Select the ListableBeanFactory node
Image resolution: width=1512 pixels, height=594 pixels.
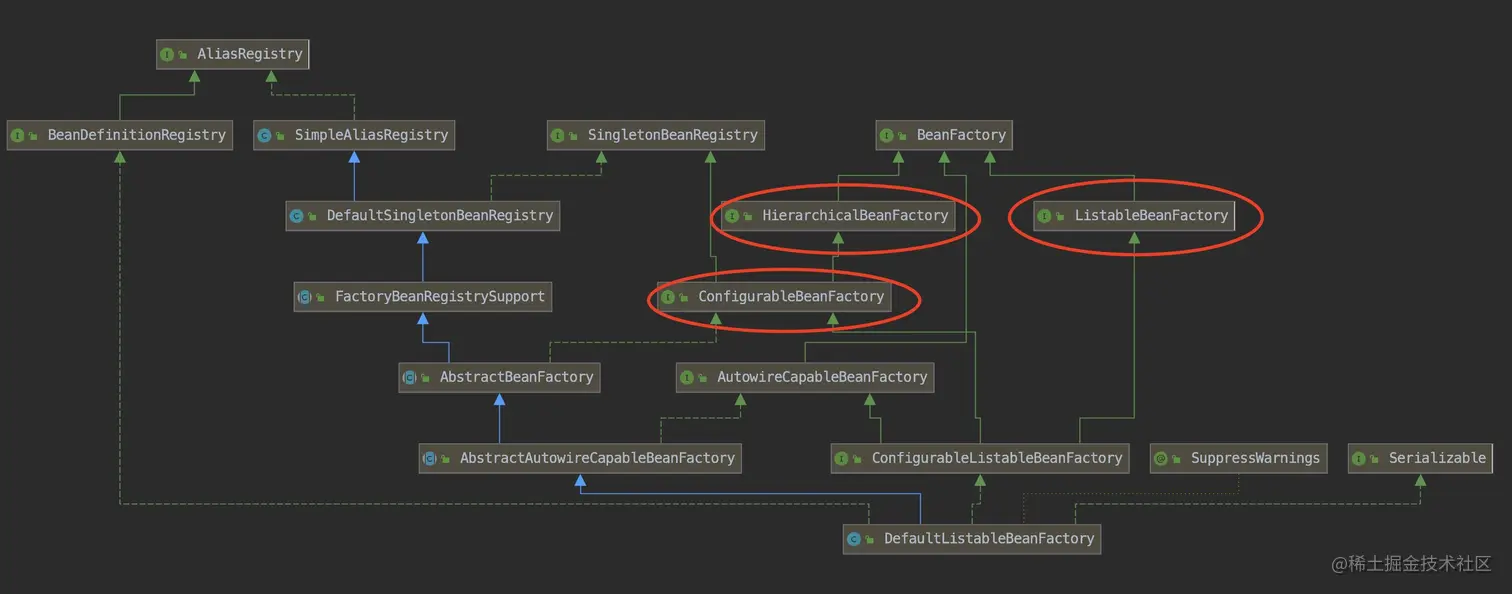click(1134, 216)
